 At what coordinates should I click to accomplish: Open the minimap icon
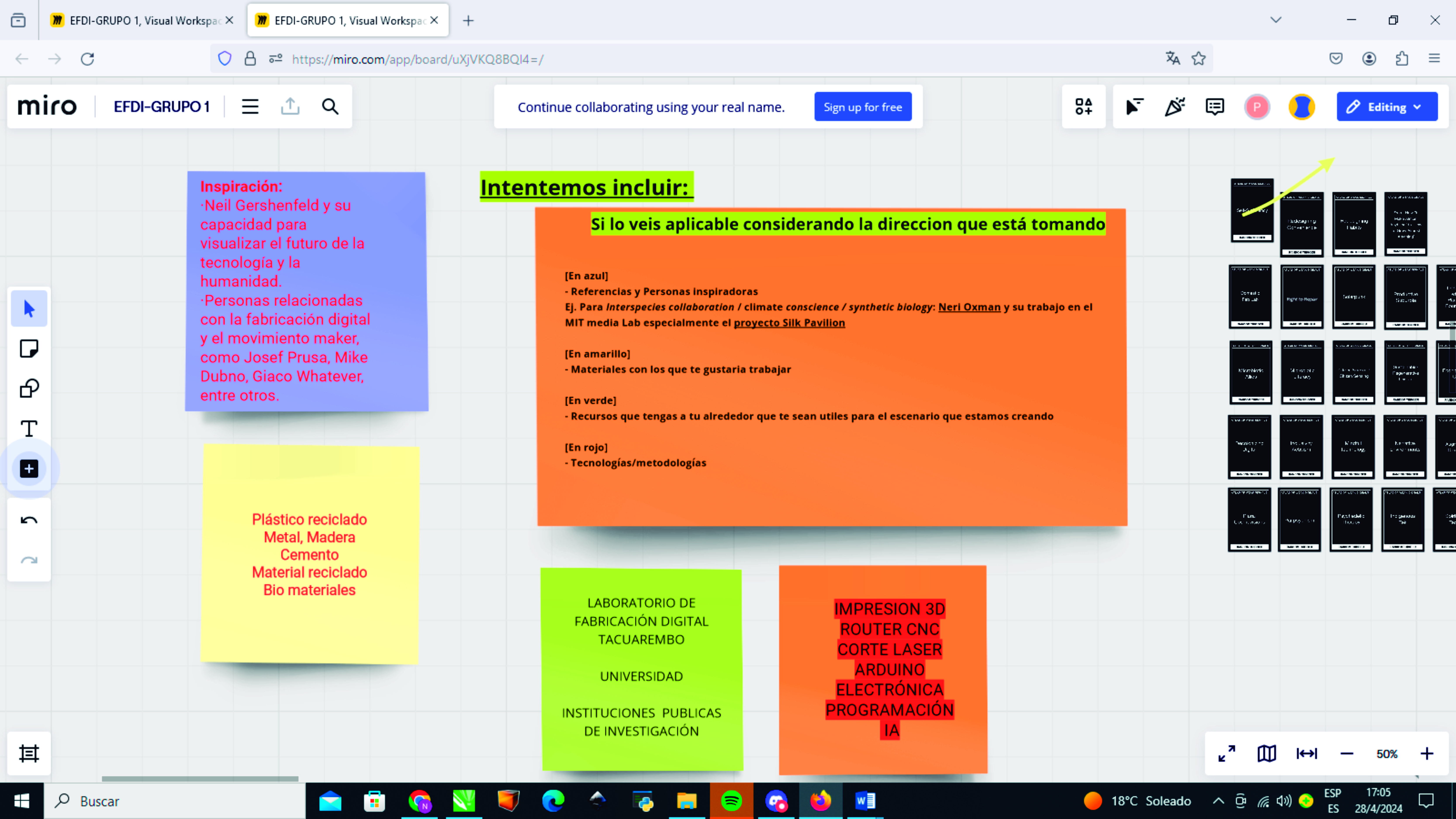coord(1267,753)
